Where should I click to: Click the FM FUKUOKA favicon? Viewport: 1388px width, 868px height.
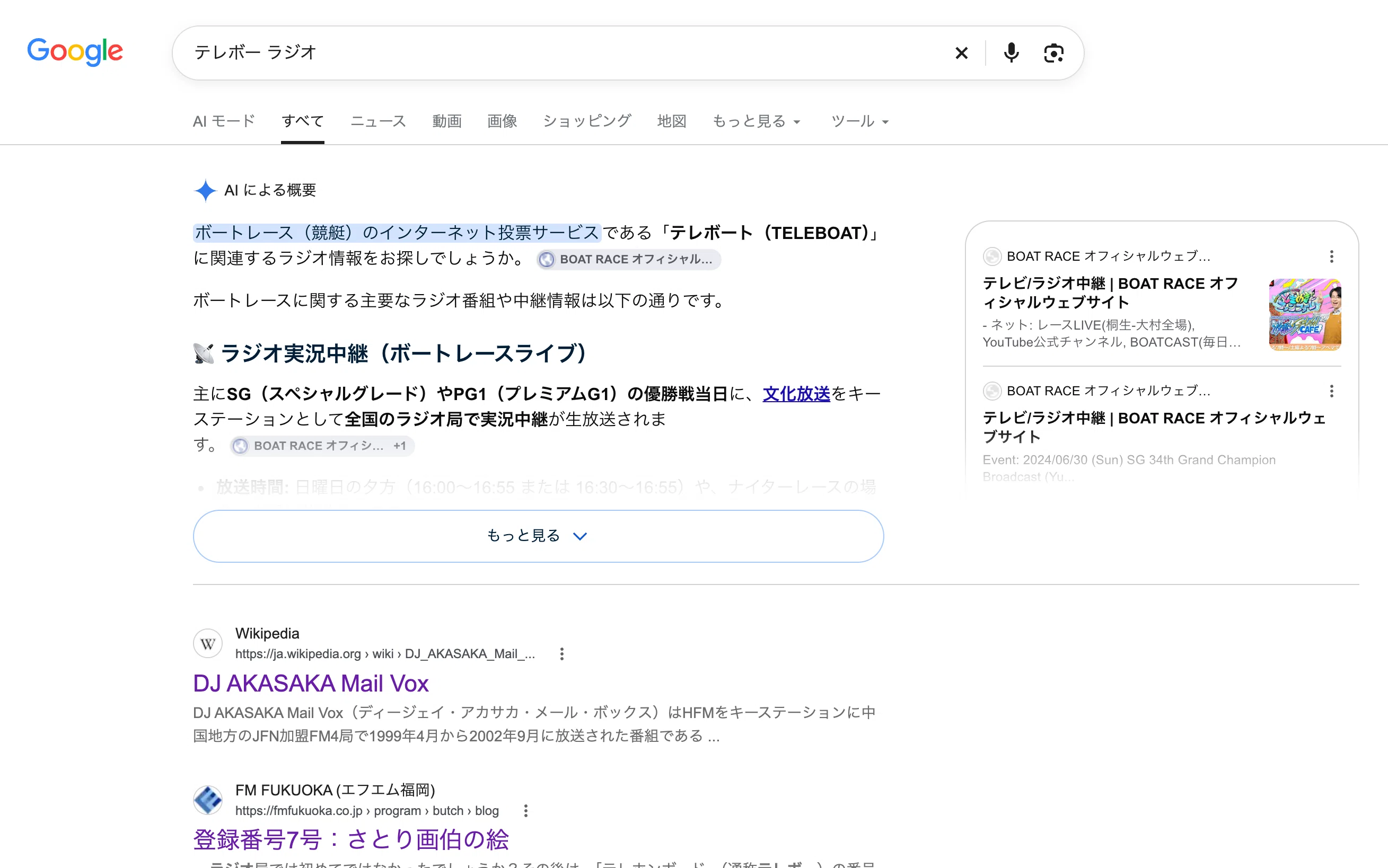coord(208,800)
